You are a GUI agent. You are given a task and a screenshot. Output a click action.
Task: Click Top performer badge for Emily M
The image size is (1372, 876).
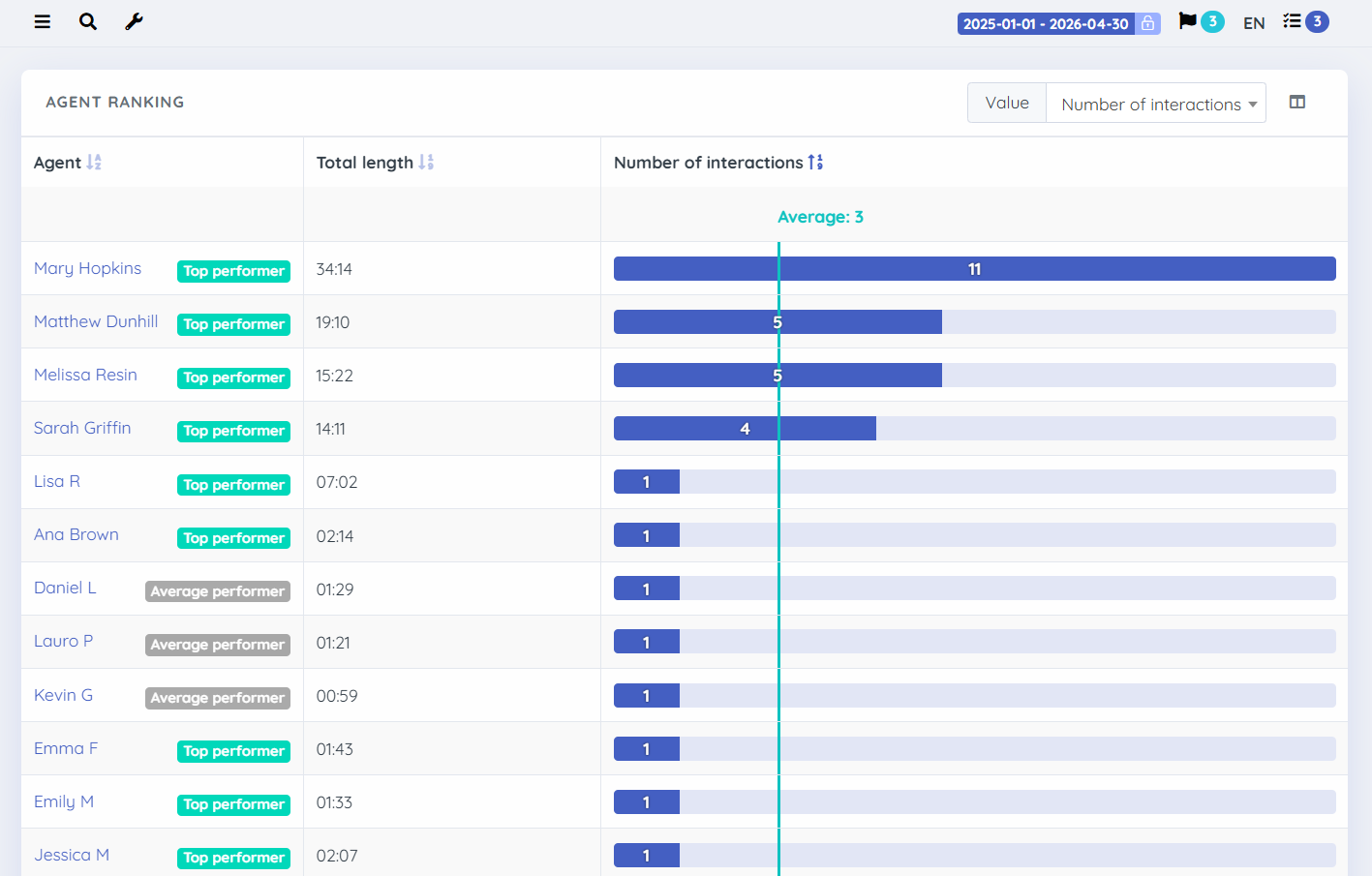(x=233, y=804)
